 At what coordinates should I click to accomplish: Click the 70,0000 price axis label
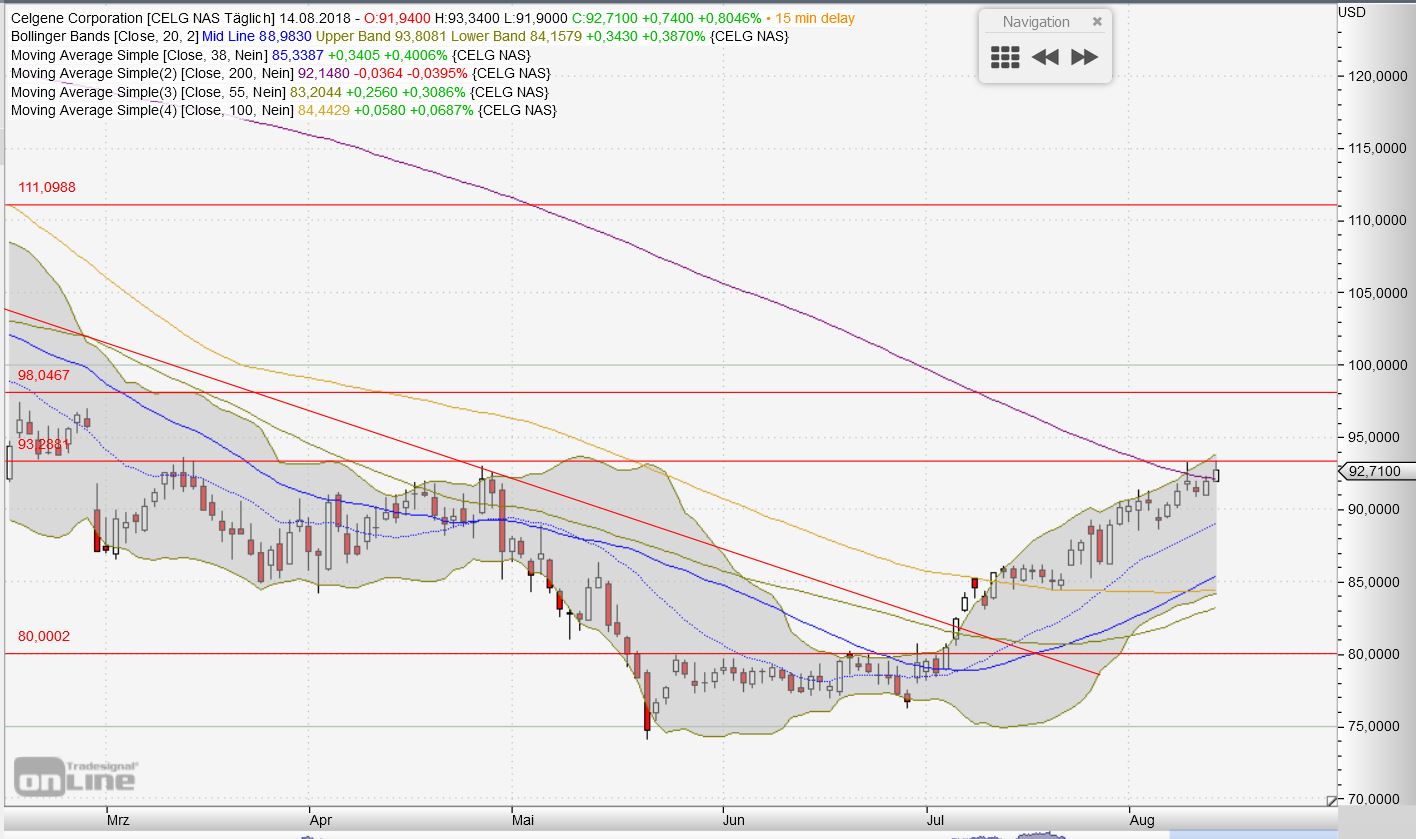point(1375,799)
